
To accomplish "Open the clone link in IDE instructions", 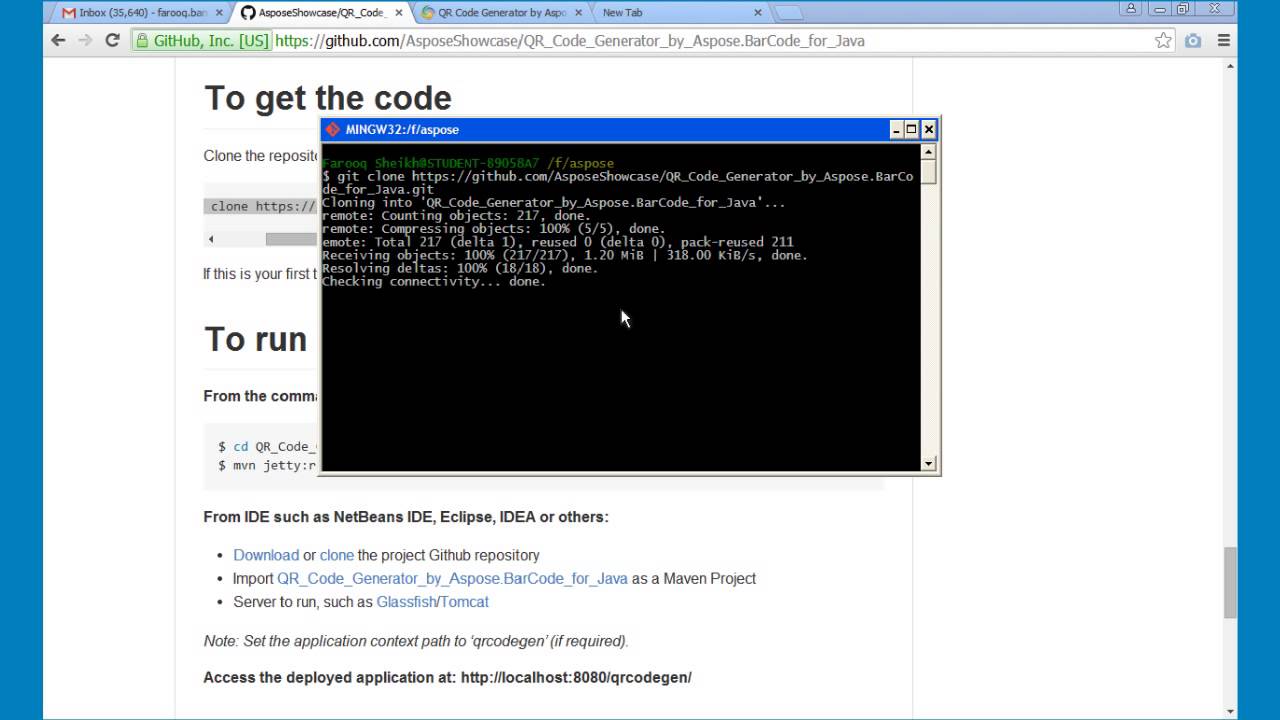I will pos(337,555).
